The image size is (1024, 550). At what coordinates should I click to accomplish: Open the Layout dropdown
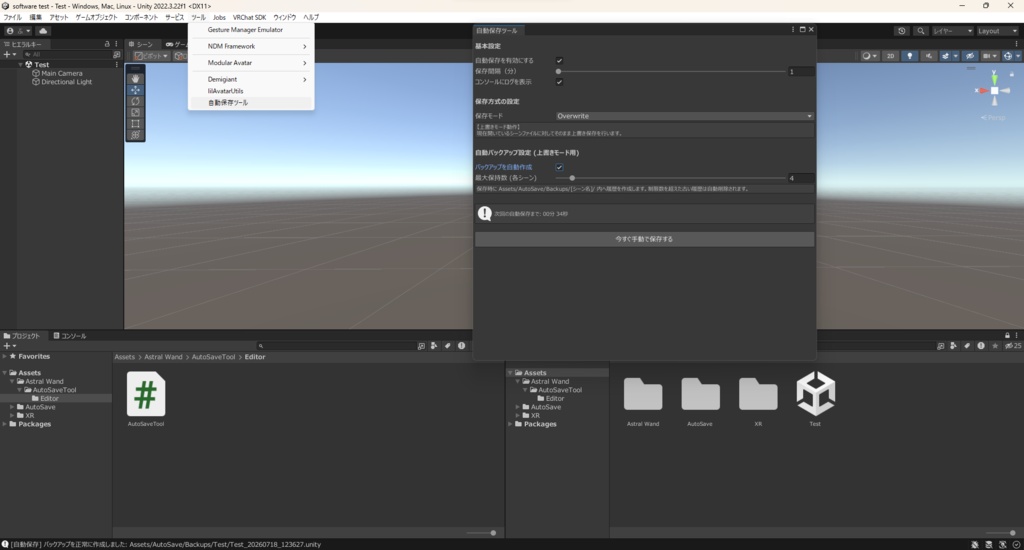coord(997,31)
